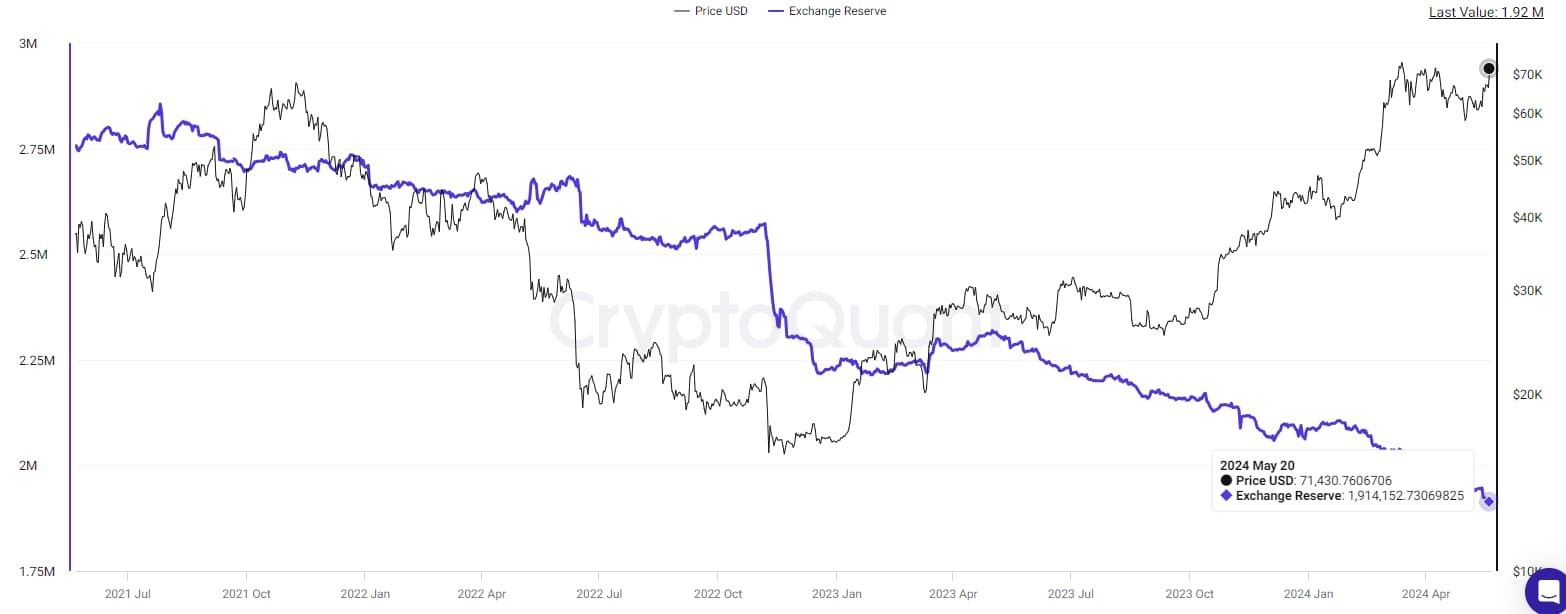Click the 2021 Jul x-axis label
Screen dimensions: 1566x614
[128, 594]
